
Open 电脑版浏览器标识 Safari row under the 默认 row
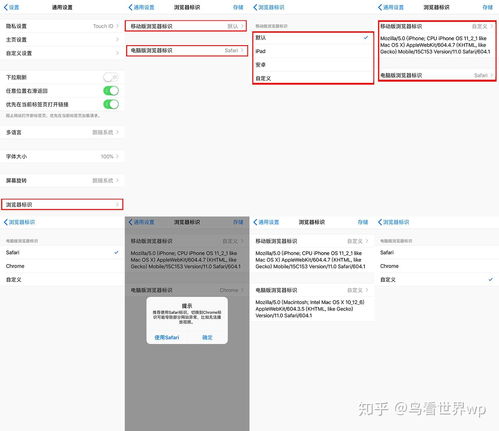pyautogui.click(x=187, y=50)
